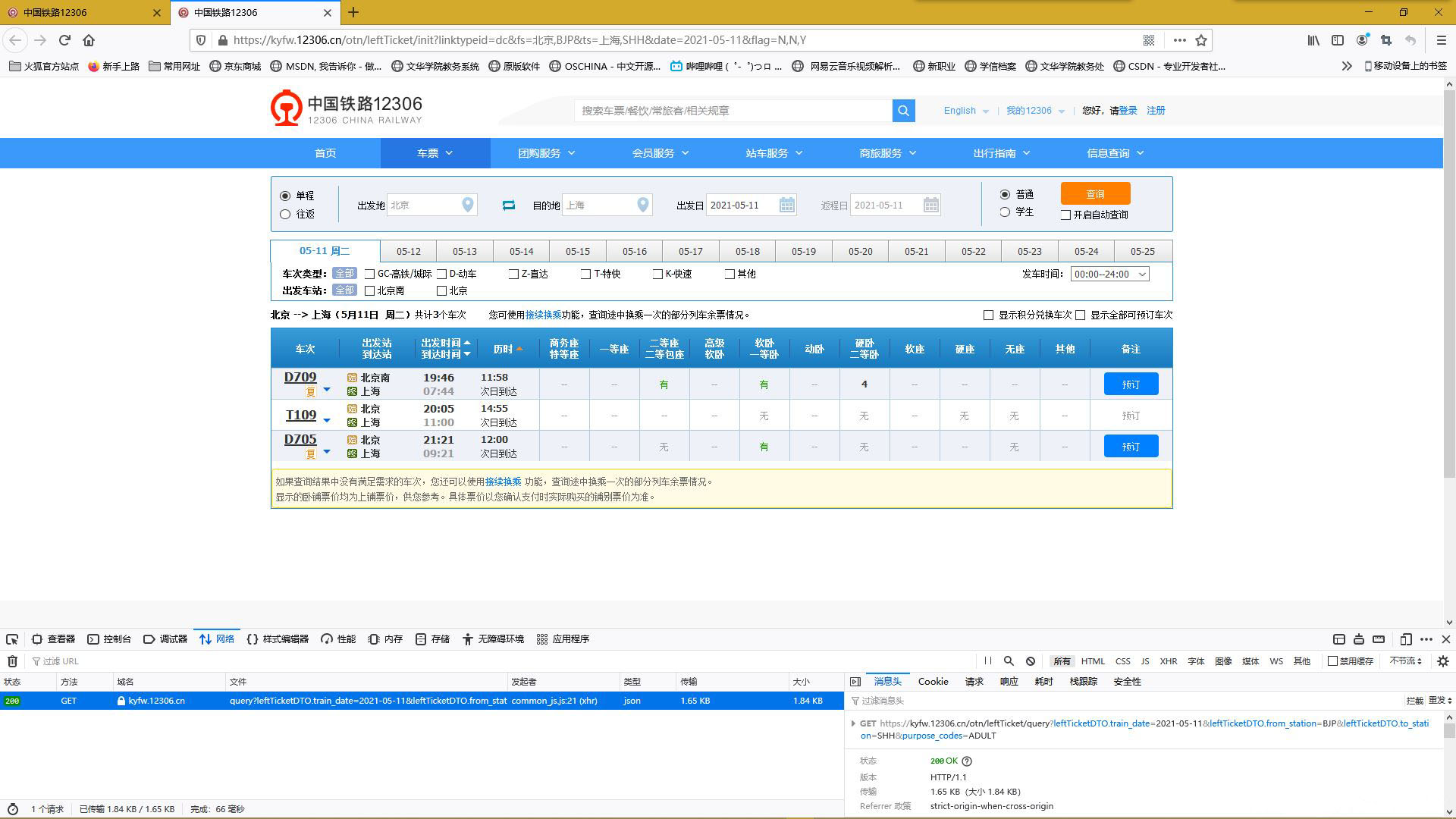Bookmark this page with star icon
Viewport: 1456px width, 819px height.
pos(1201,40)
